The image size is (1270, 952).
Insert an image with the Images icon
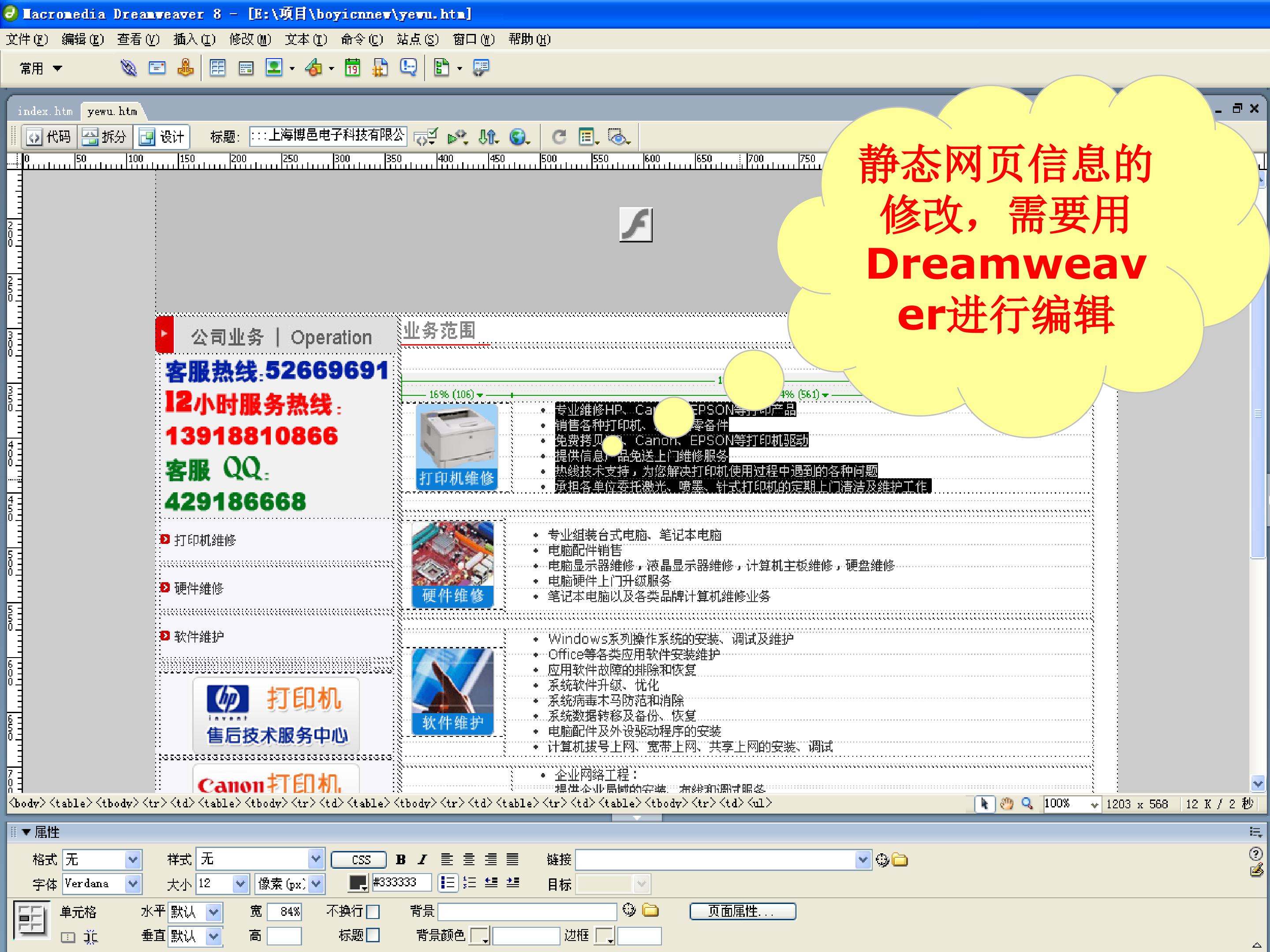274,68
